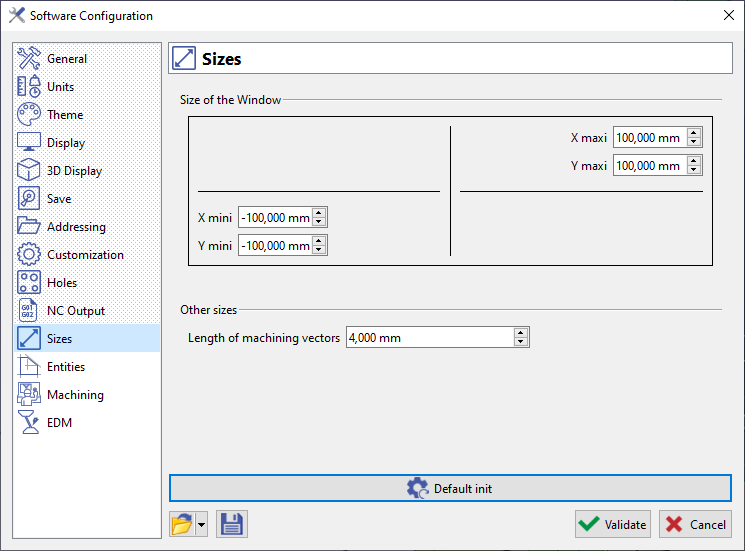Decrease Y maxi value with down arrow
The width and height of the screenshot is (745, 551).
(694, 170)
